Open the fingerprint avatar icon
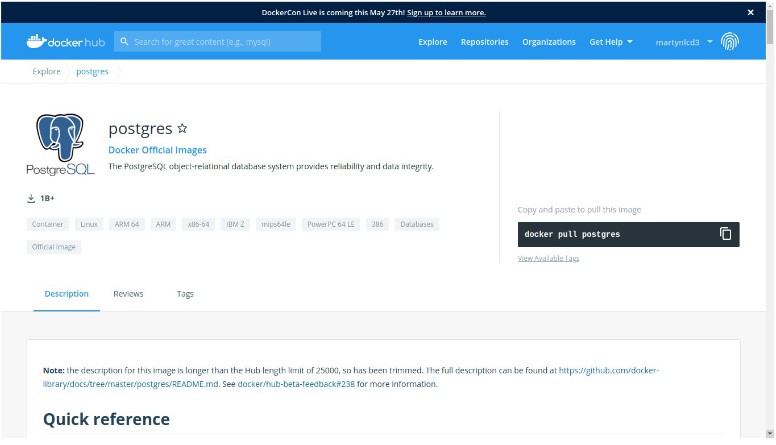The width and height of the screenshot is (776, 445). pos(729,42)
